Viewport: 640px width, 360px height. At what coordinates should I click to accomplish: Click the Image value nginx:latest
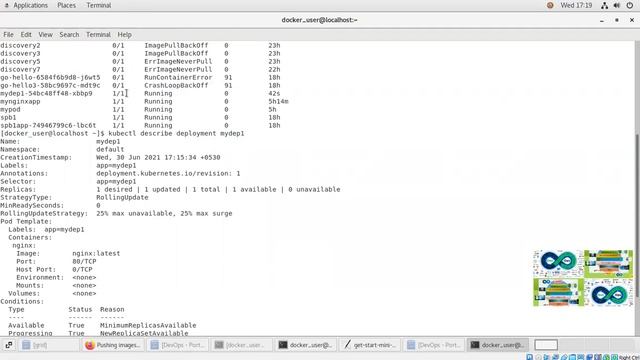coord(96,253)
